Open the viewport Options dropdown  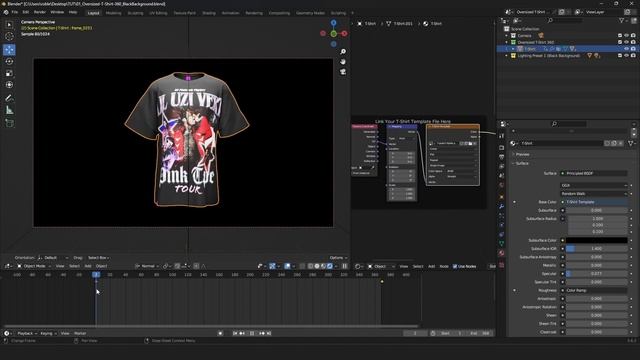(338, 258)
